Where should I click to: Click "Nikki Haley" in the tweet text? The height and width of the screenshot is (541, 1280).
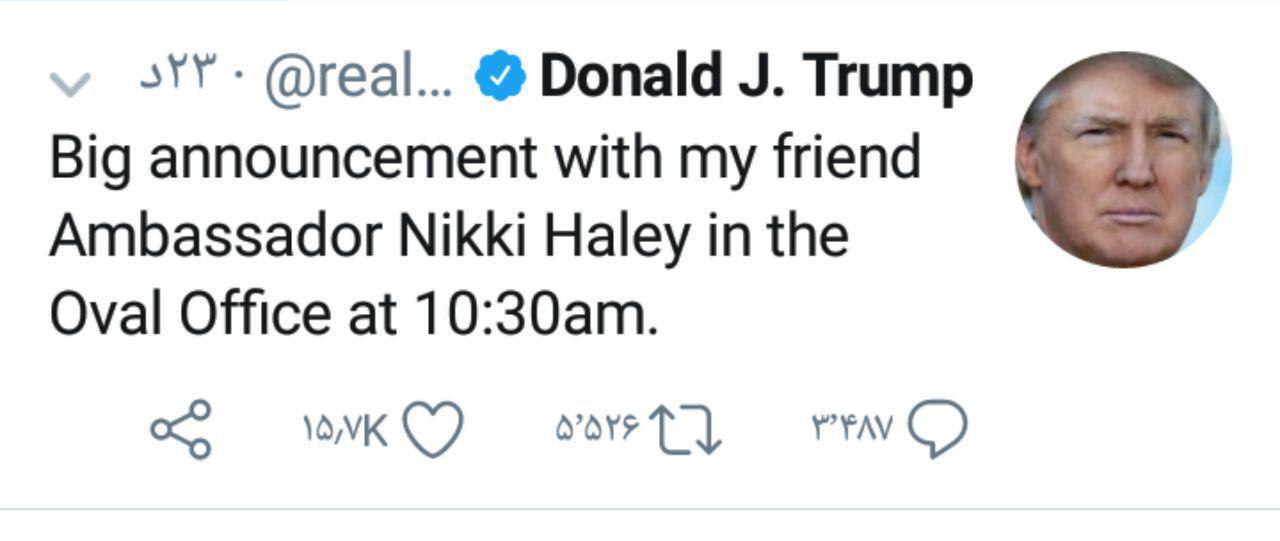tap(530, 237)
